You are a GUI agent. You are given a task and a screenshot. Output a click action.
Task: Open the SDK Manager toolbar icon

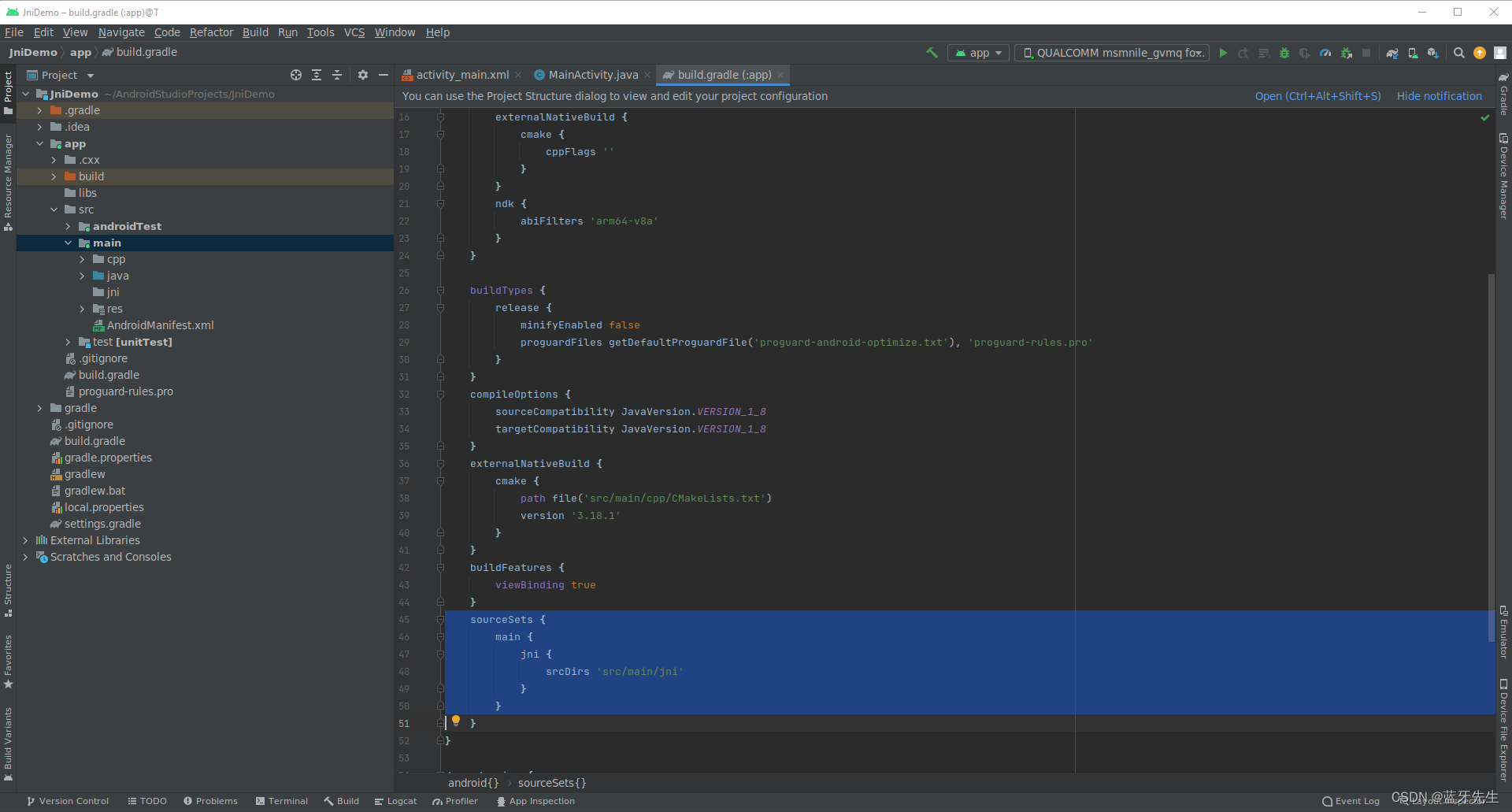click(x=1433, y=53)
